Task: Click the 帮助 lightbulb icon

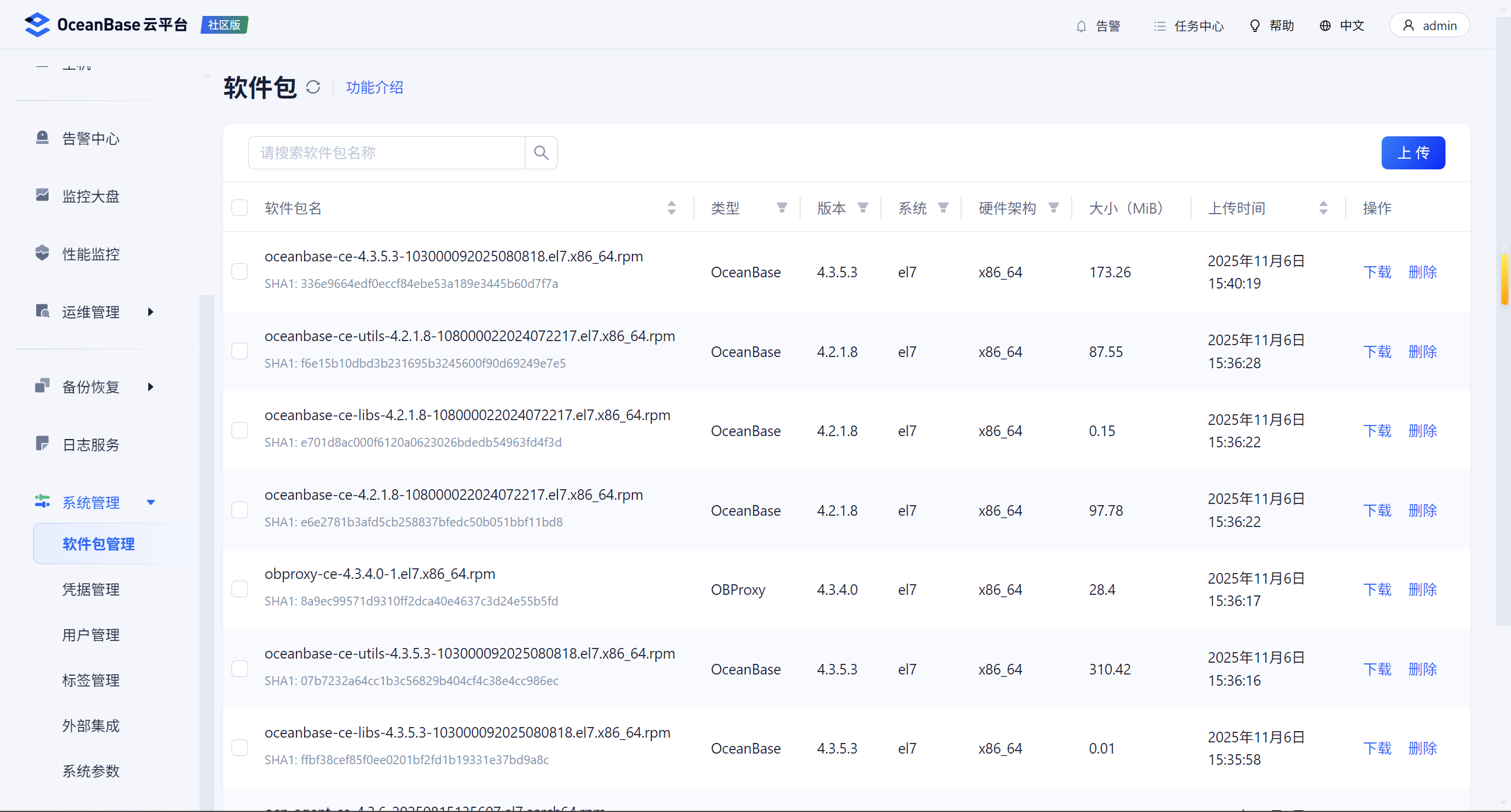Action: [x=1255, y=26]
